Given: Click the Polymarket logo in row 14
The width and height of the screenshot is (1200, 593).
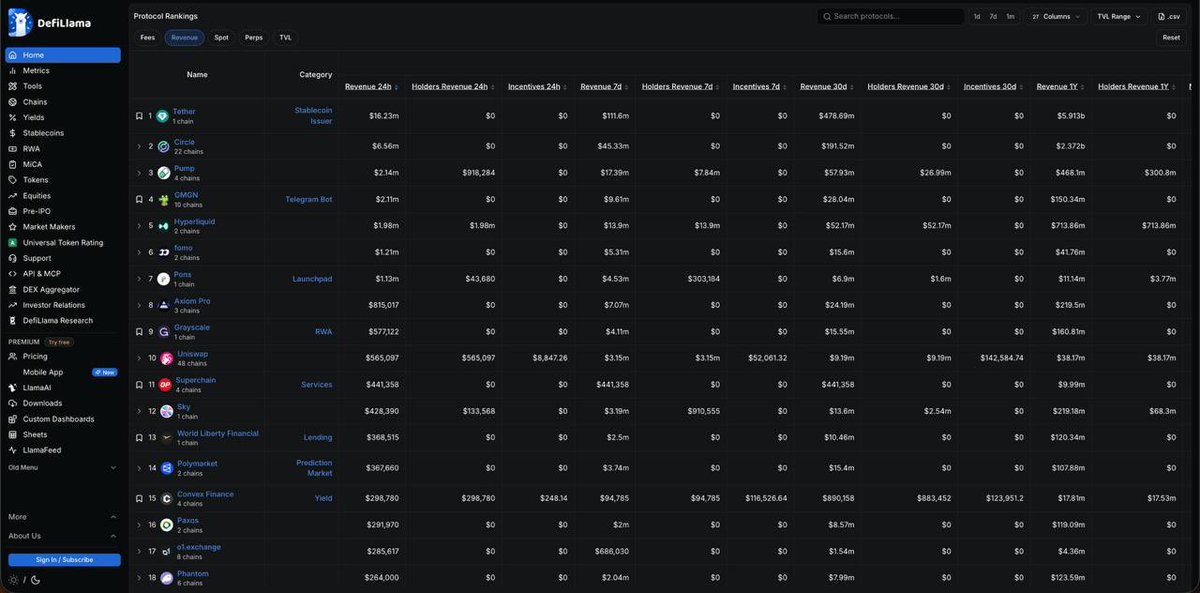Looking at the screenshot, I should pyautogui.click(x=166, y=468).
